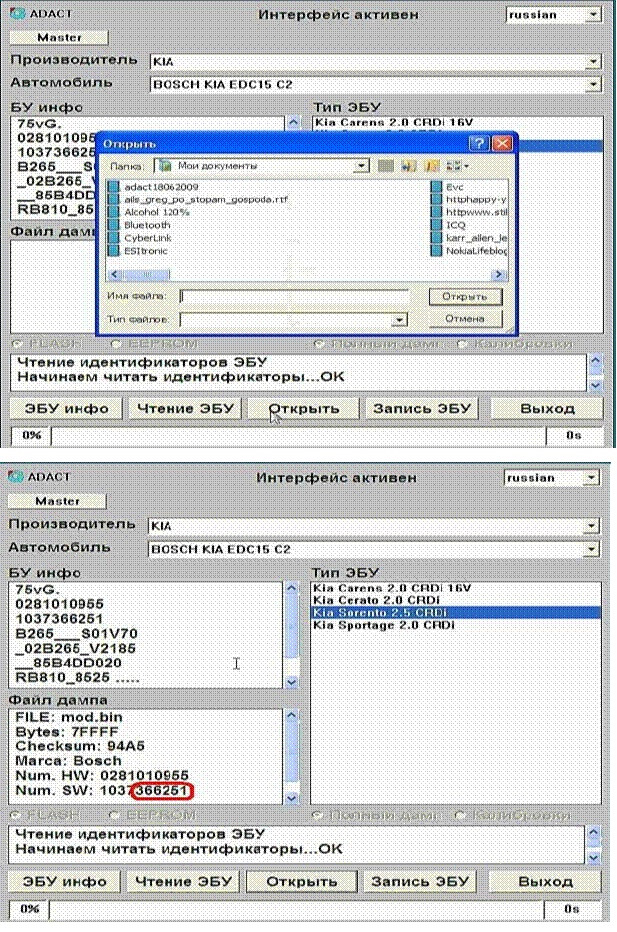The width and height of the screenshot is (617, 932).
Task: Expand Автомобиль BOSCH KIA EDC15 C2 in lower window
Action: click(591, 549)
